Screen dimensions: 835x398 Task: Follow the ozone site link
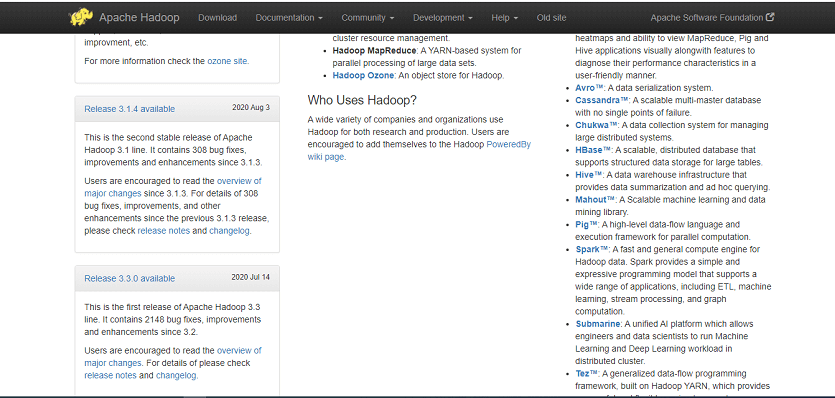(227, 61)
